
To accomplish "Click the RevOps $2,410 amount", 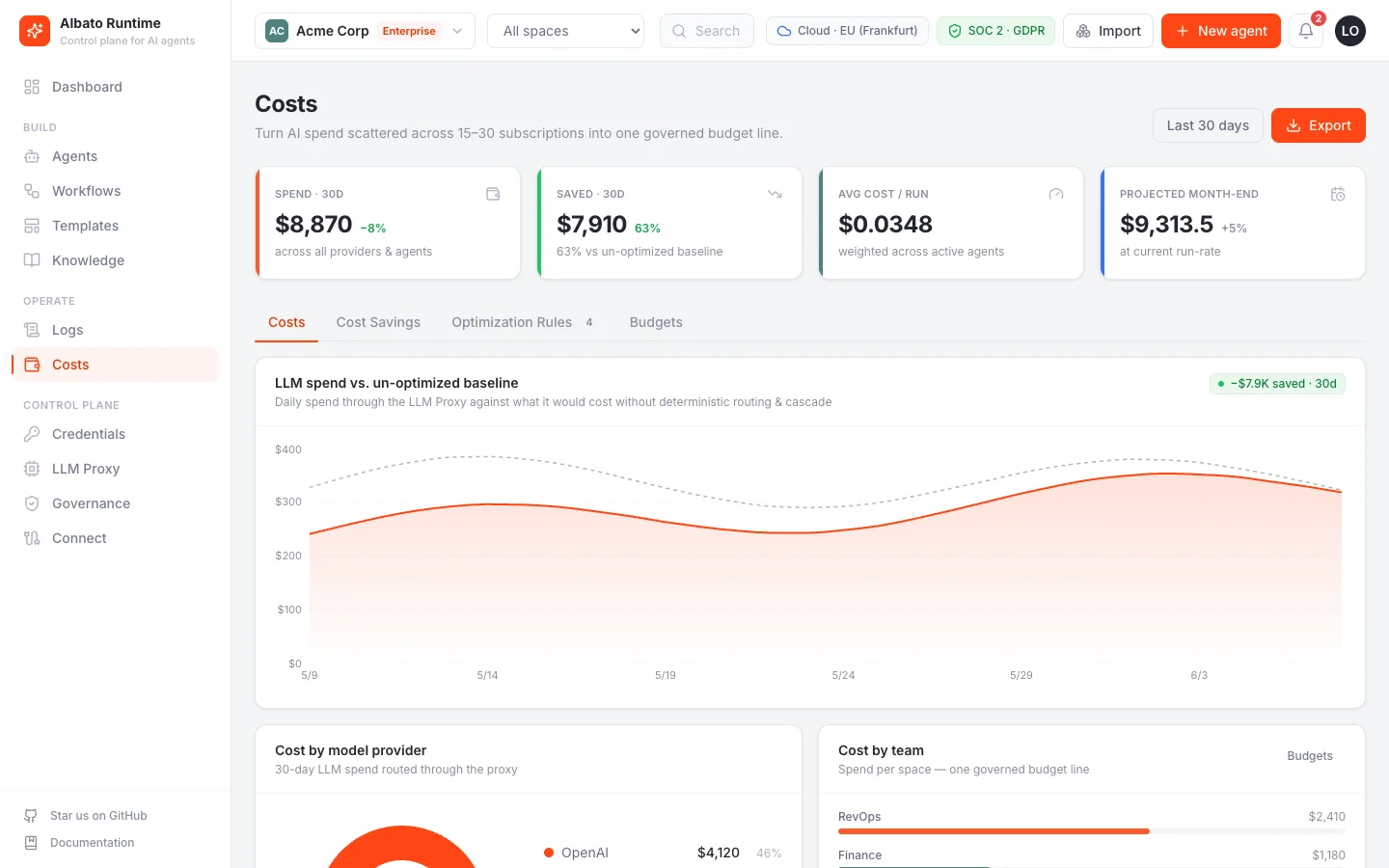I will [x=1327, y=817].
